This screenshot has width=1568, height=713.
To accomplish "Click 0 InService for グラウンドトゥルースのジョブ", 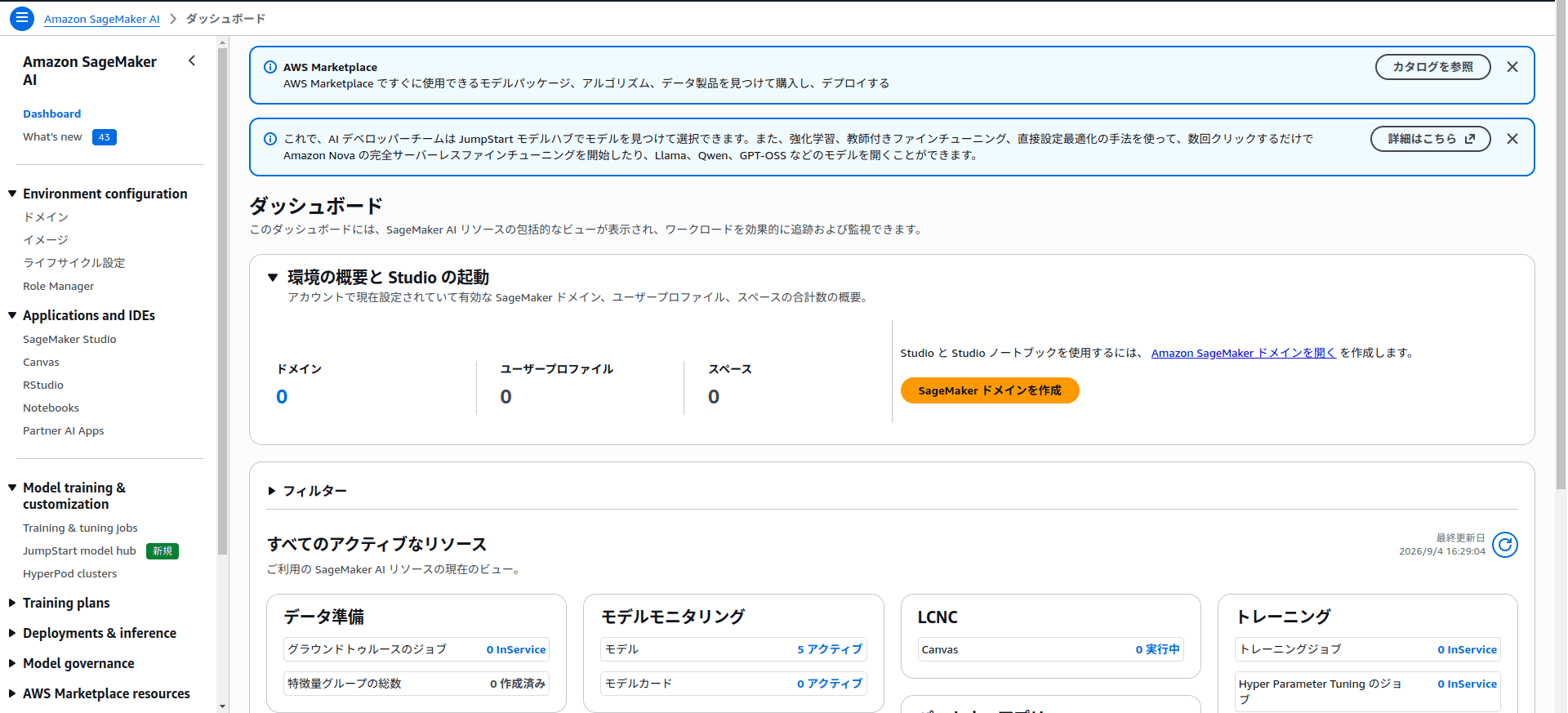I will (516, 650).
